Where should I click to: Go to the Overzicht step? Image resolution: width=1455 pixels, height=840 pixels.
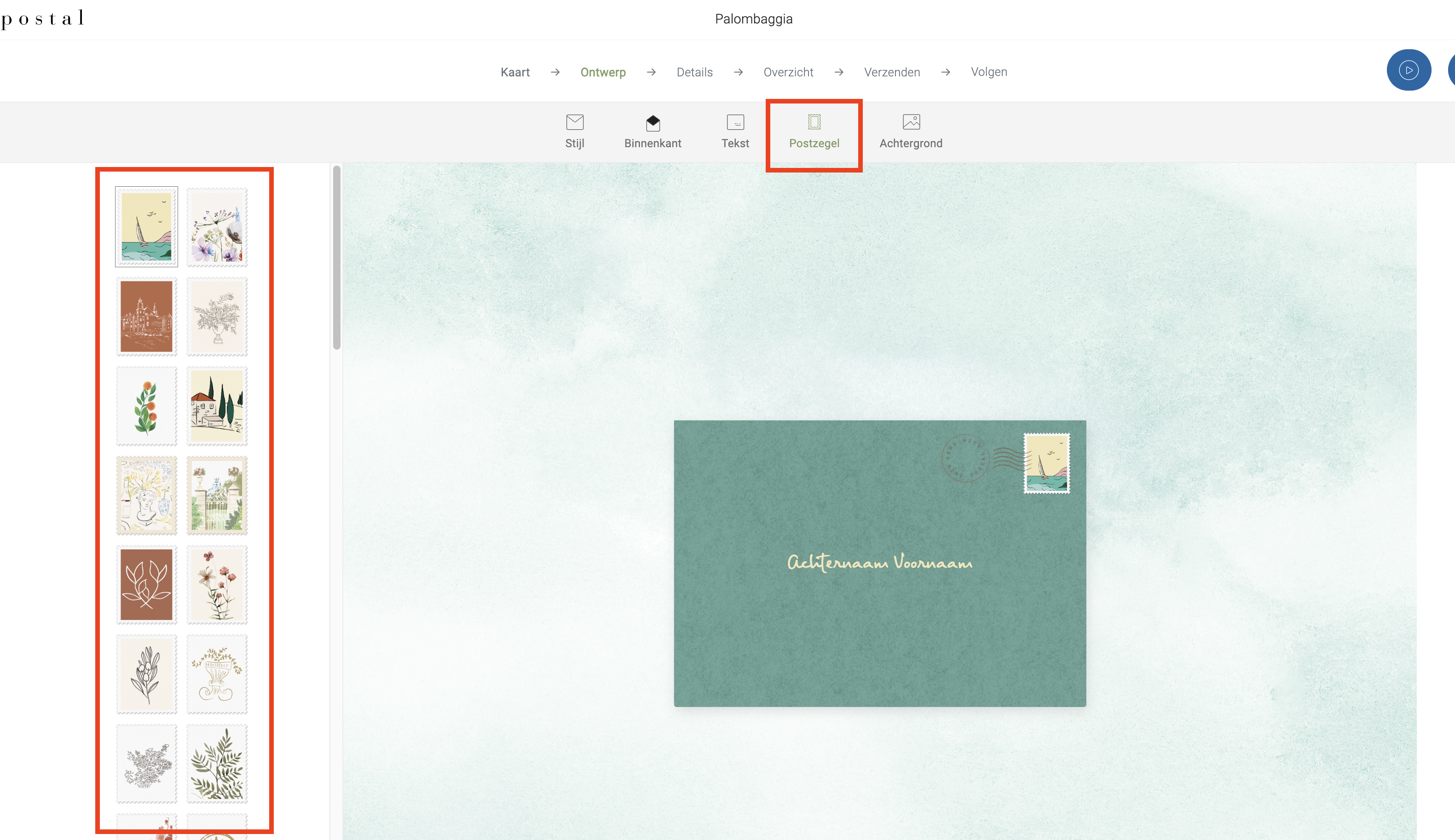788,72
